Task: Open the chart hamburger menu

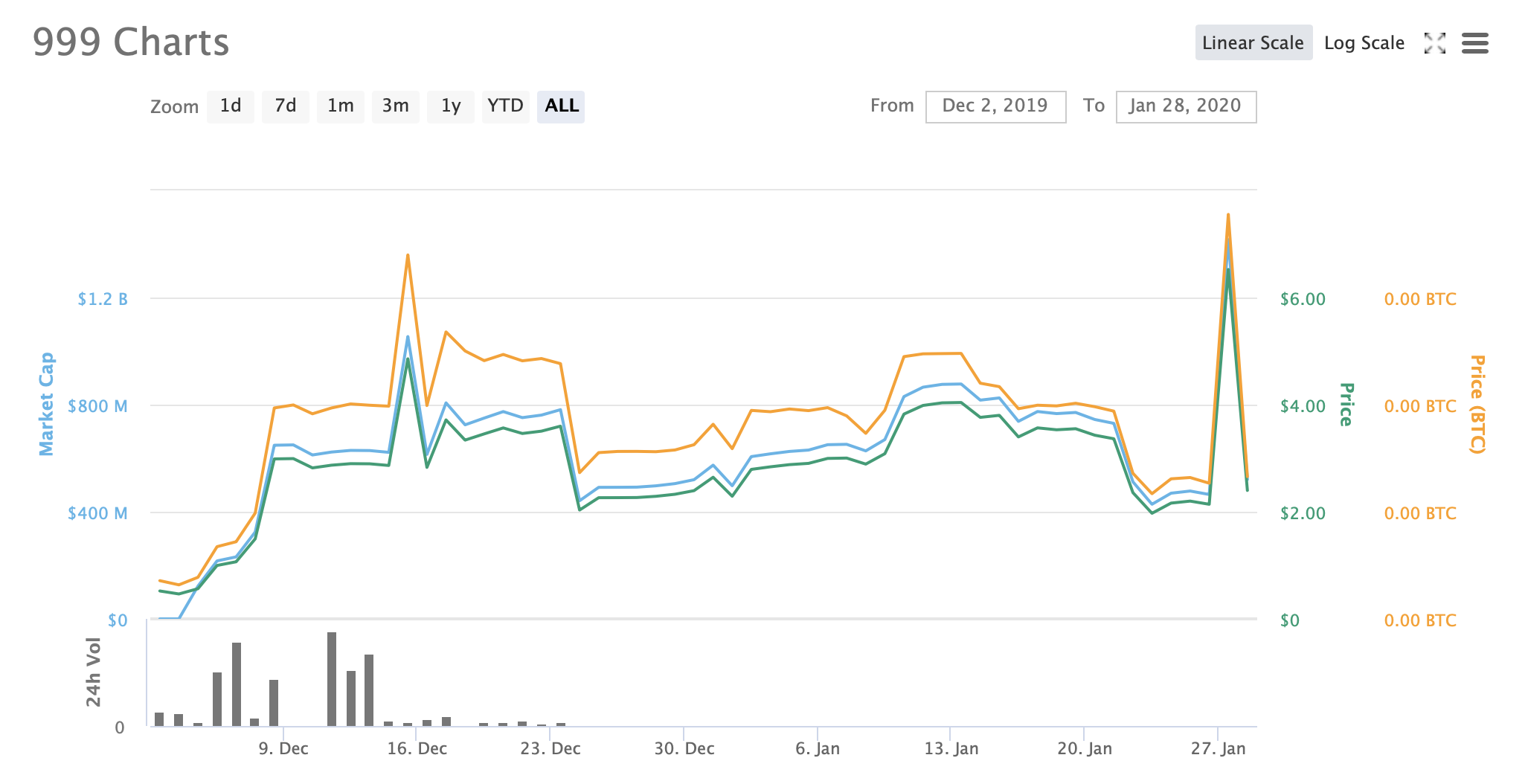Action: [x=1475, y=43]
